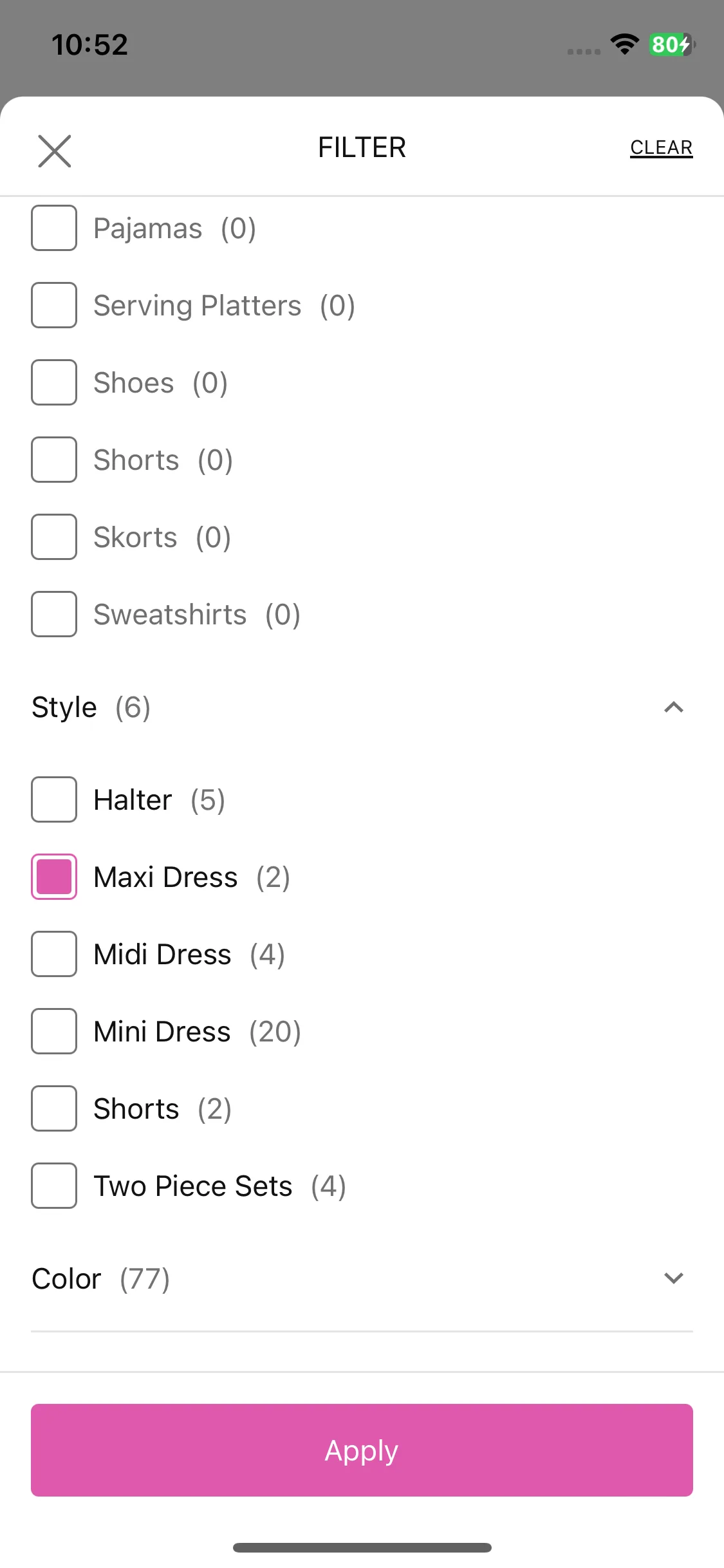Enable the Mini Dress checkbox
The image size is (724, 1568).
tap(54, 1031)
